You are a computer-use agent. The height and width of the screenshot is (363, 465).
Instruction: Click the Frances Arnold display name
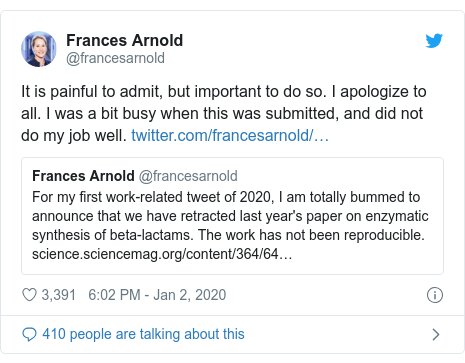point(124,40)
